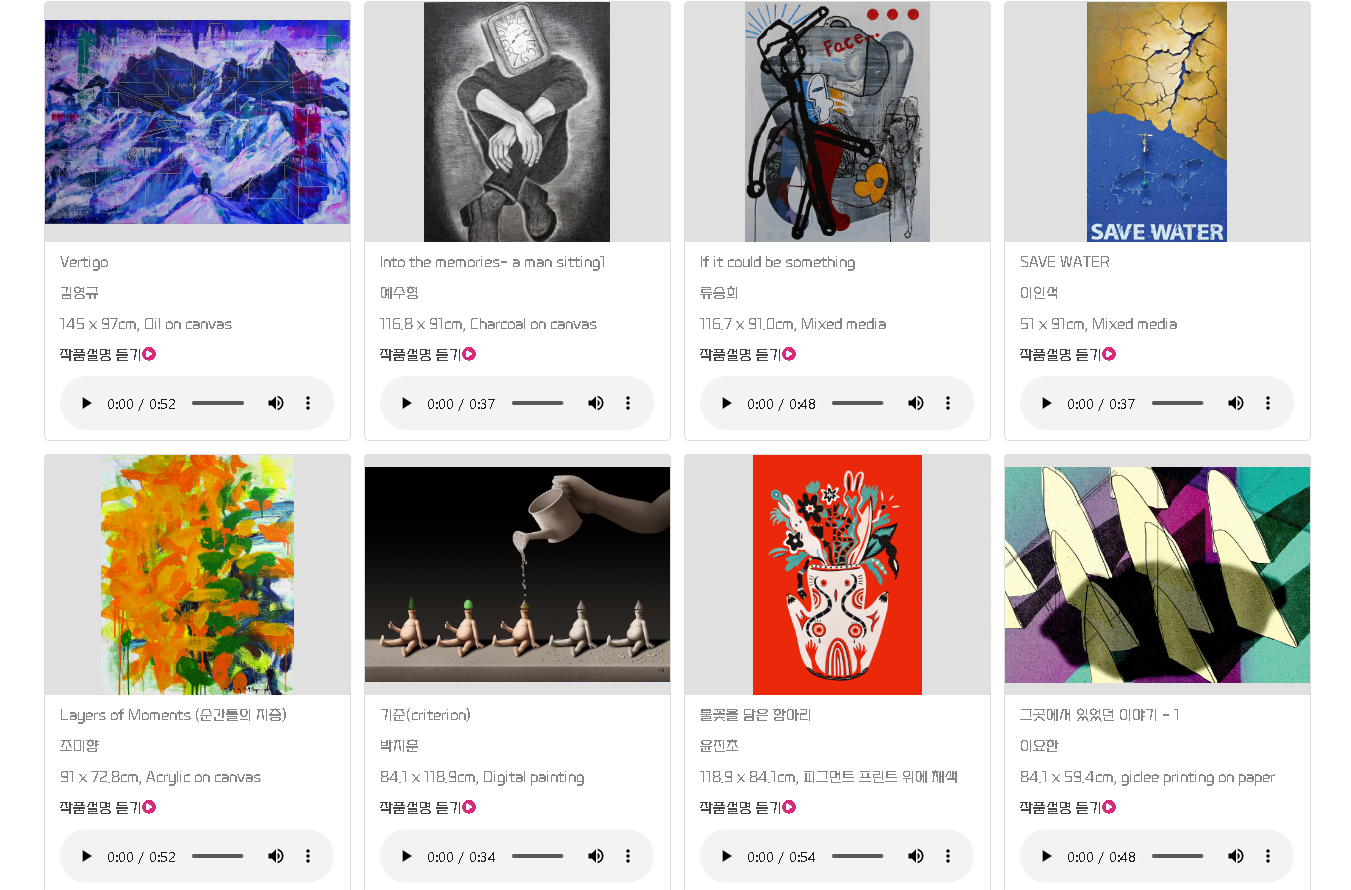Mute the 기준(criterion) audio player
The height and width of the screenshot is (890, 1351).
596,856
